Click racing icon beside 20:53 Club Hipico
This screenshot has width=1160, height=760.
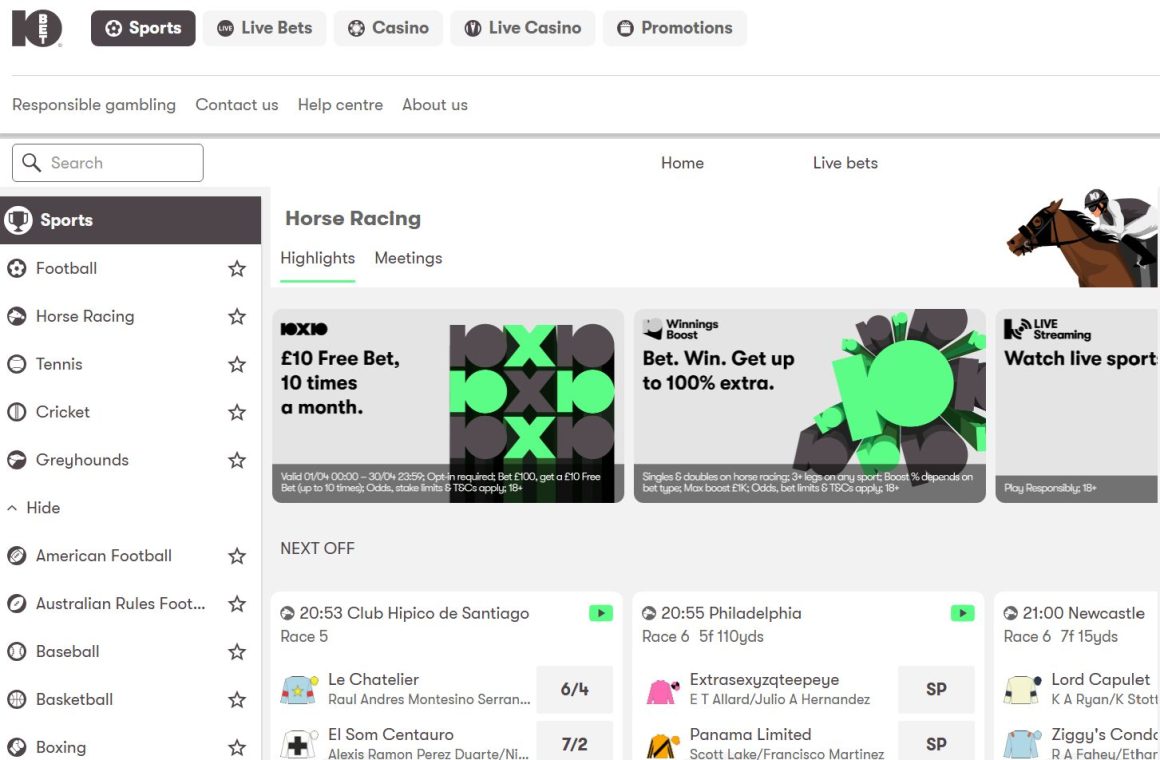pyautogui.click(x=287, y=613)
